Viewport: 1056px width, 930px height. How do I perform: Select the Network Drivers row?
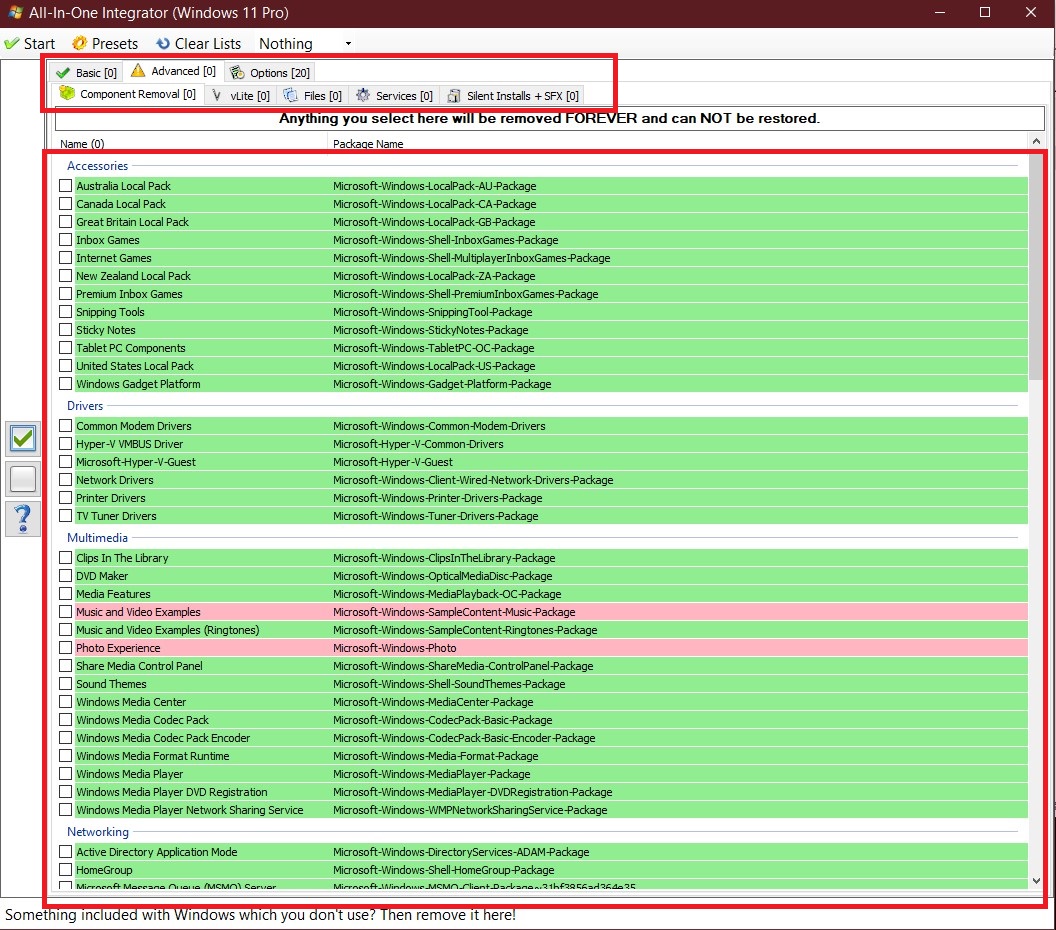coord(543,479)
